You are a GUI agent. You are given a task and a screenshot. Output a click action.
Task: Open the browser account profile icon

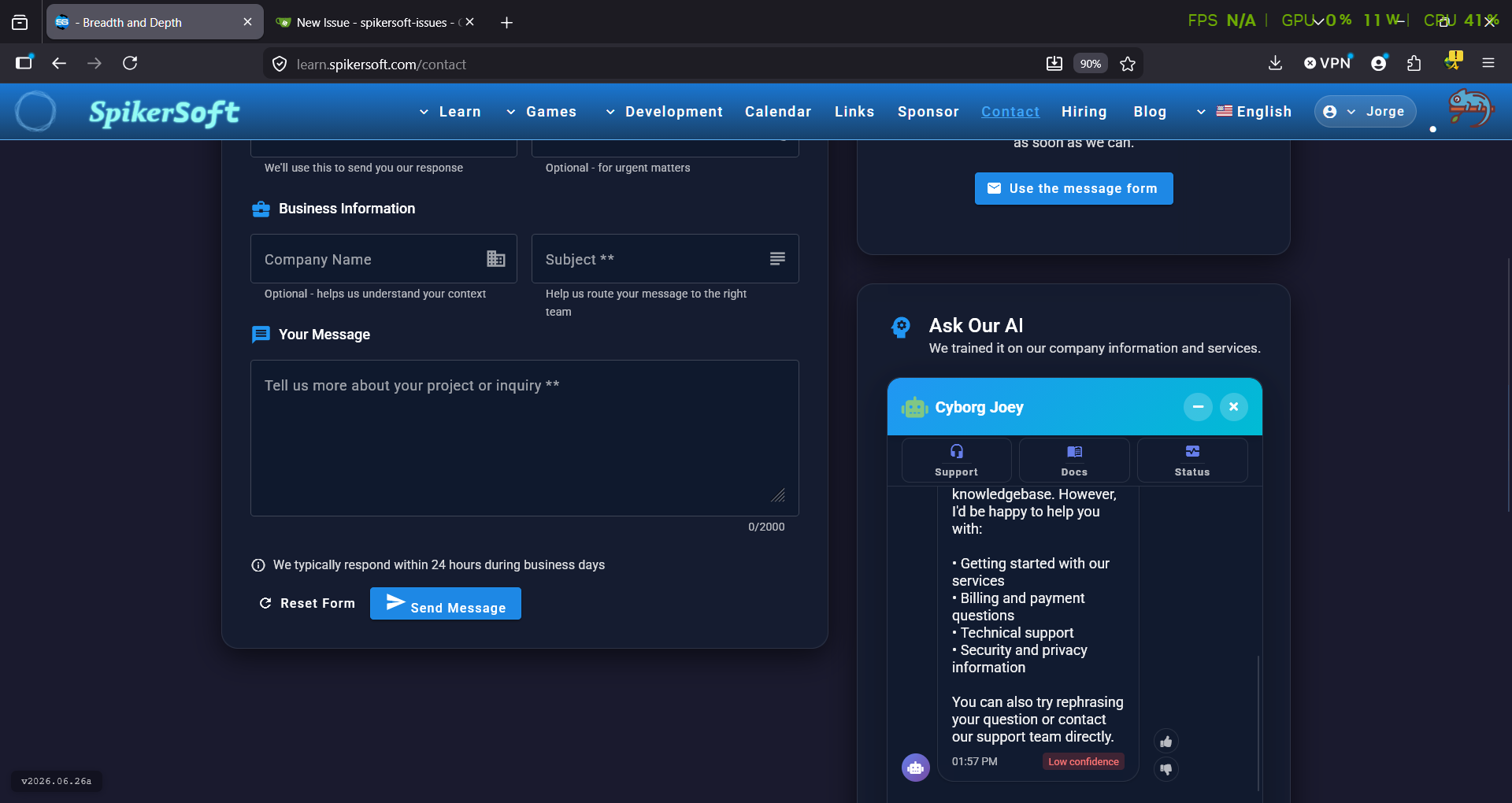(1379, 63)
